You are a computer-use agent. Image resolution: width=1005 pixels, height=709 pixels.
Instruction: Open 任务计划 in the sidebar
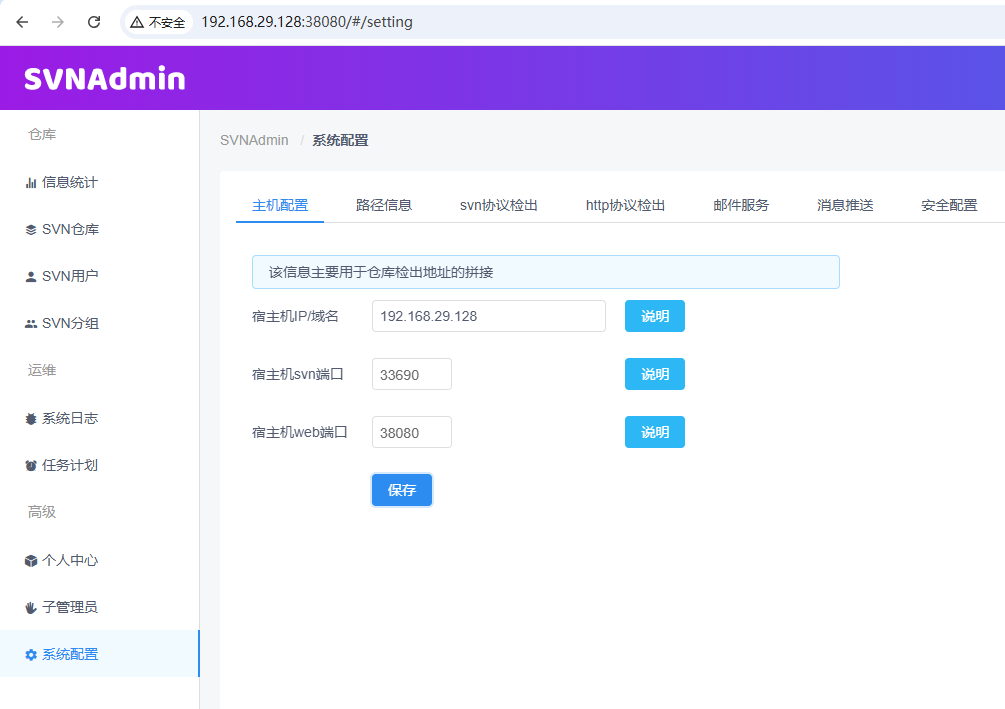(99, 465)
